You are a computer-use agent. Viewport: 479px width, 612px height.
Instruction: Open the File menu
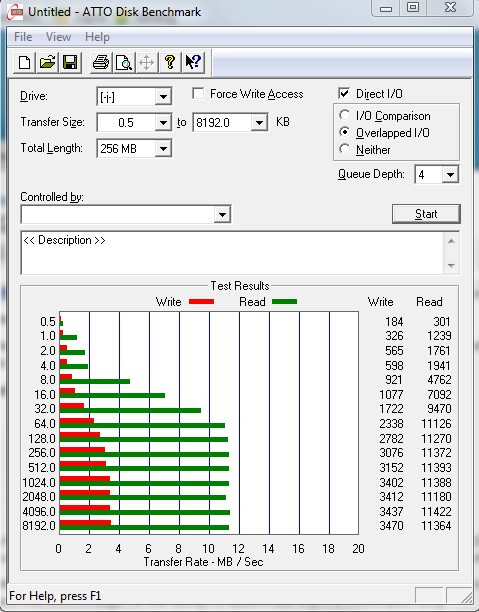[23, 37]
